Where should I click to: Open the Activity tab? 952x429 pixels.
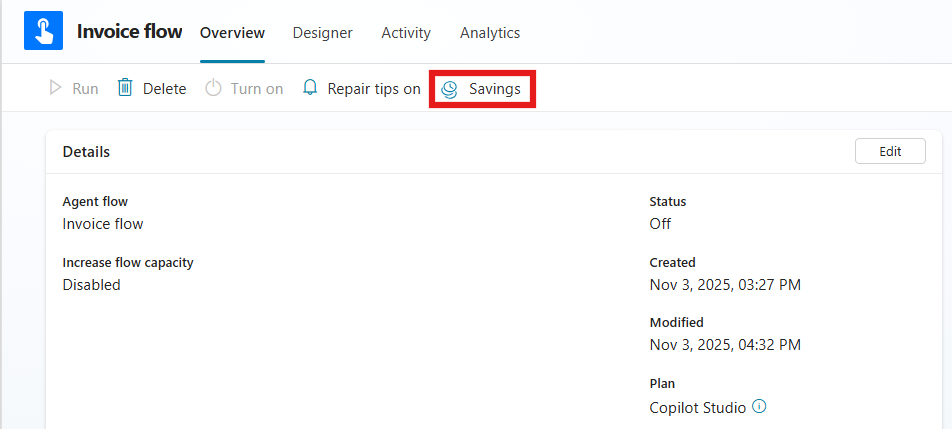(406, 33)
